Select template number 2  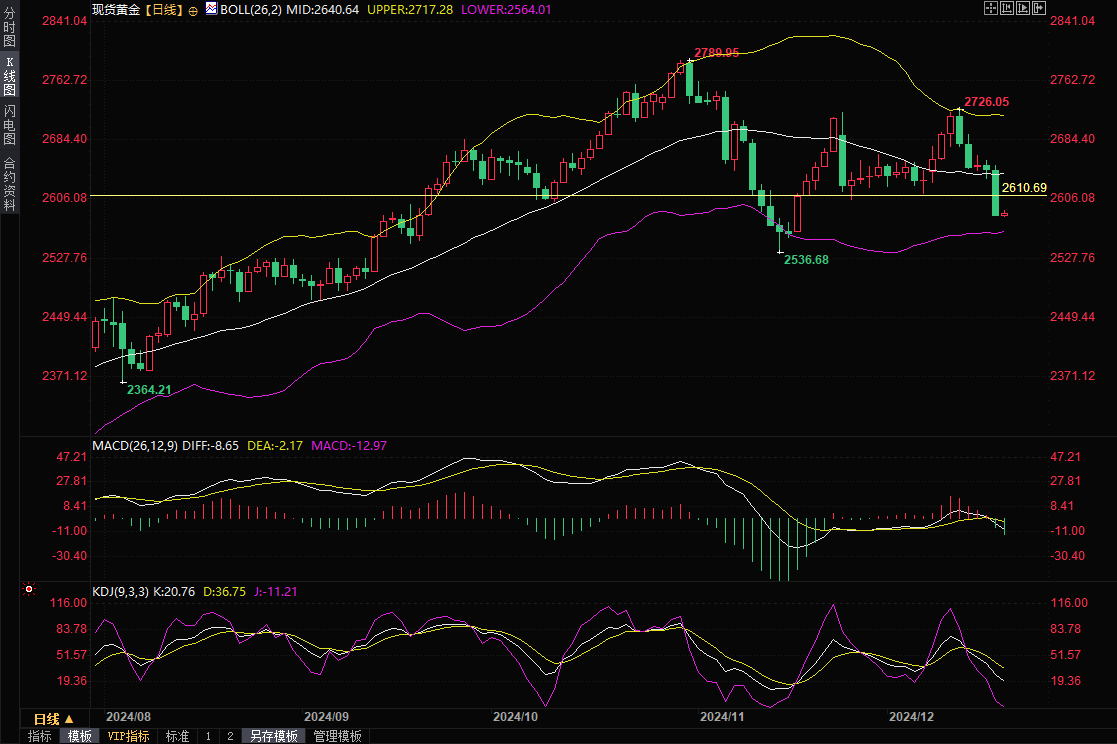(230, 736)
